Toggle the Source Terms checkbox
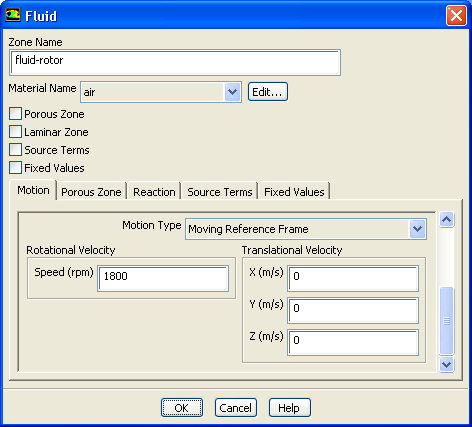 pos(15,150)
